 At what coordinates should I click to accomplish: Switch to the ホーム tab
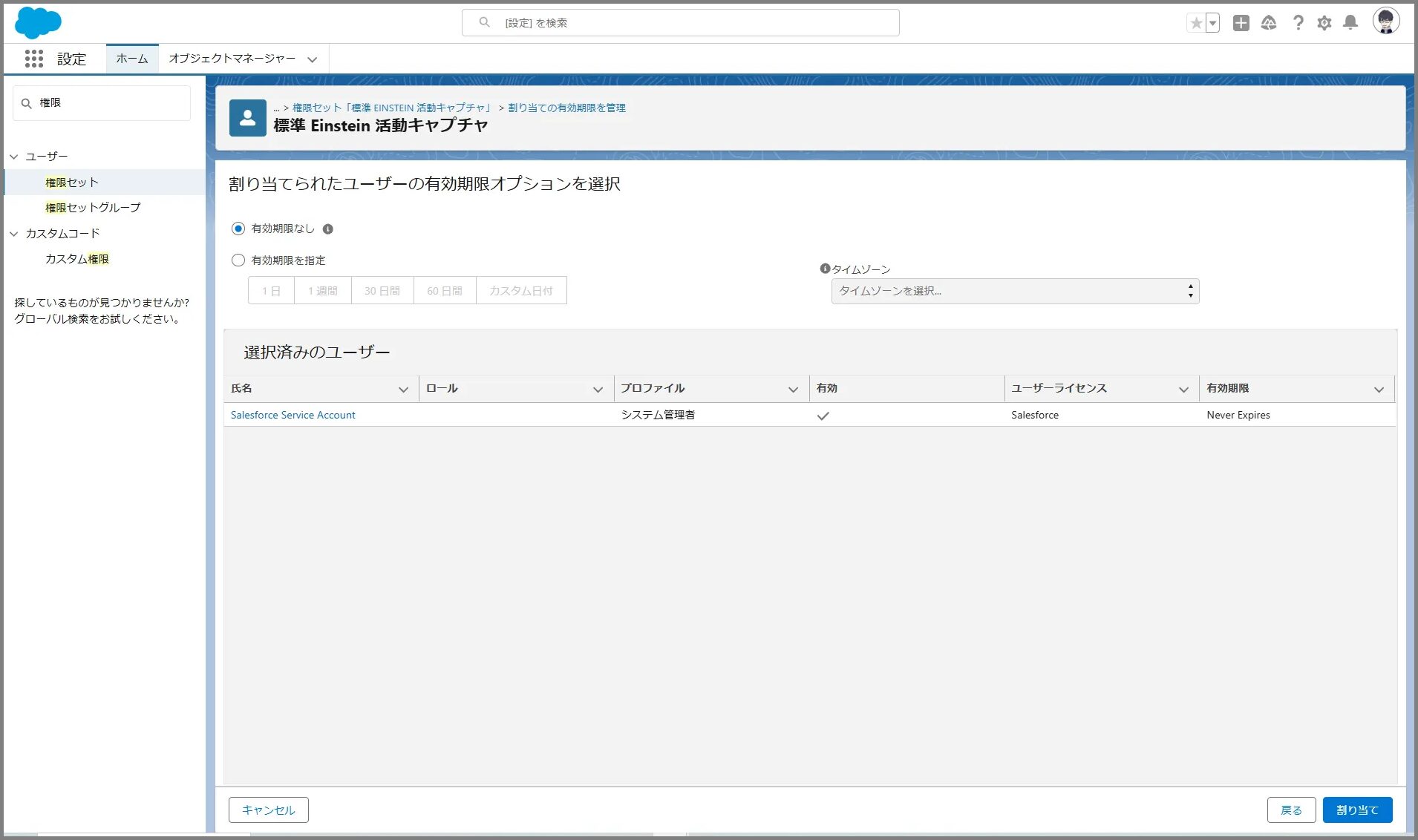132,59
